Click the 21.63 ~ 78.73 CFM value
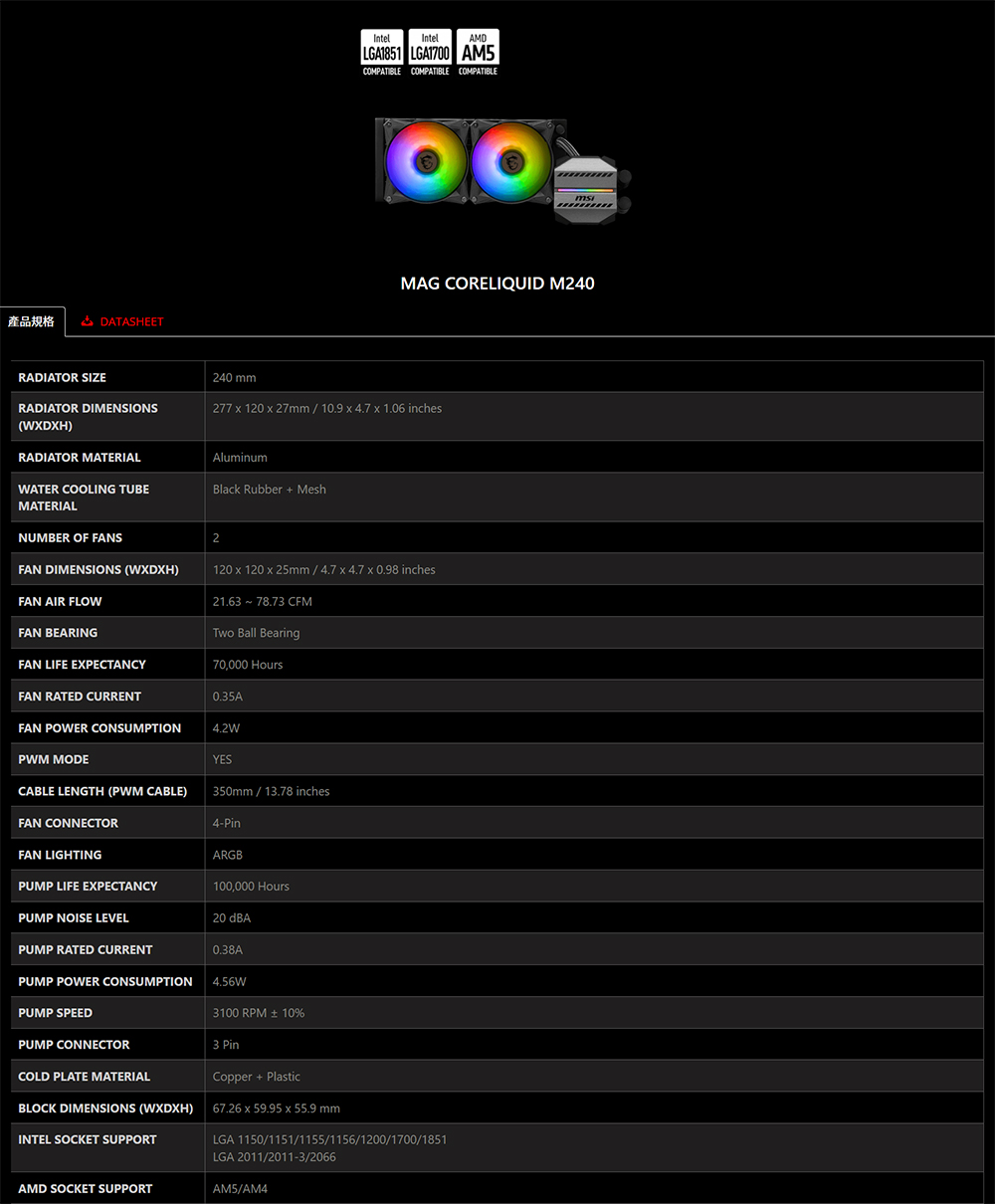 click(x=263, y=601)
